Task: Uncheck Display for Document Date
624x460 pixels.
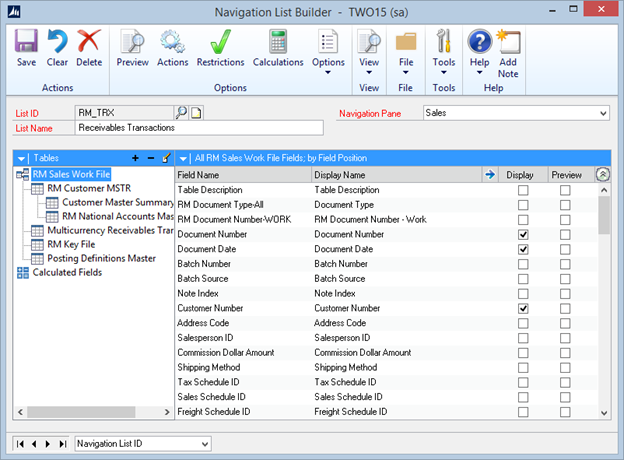Action: point(523,249)
